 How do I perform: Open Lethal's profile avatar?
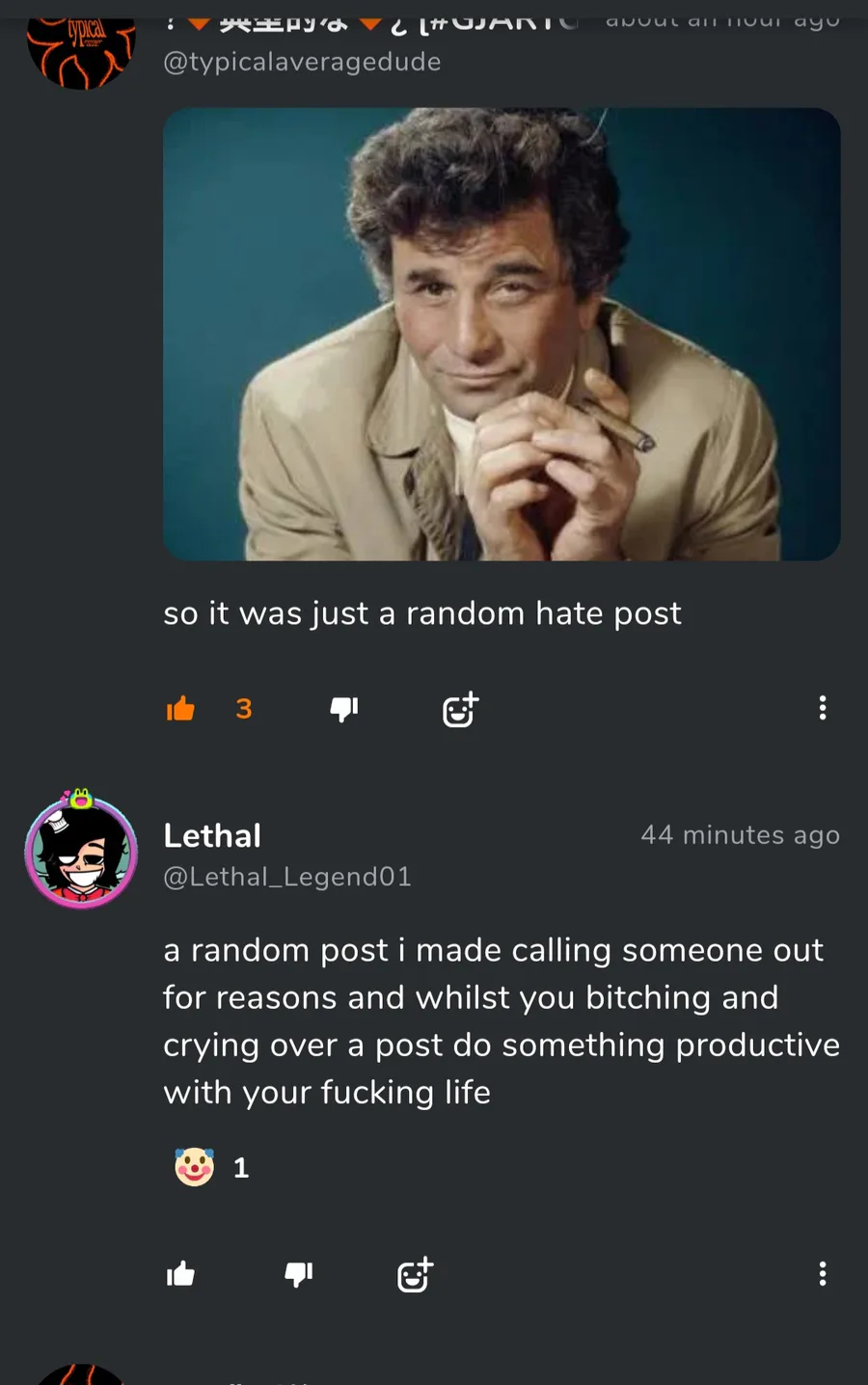81,851
